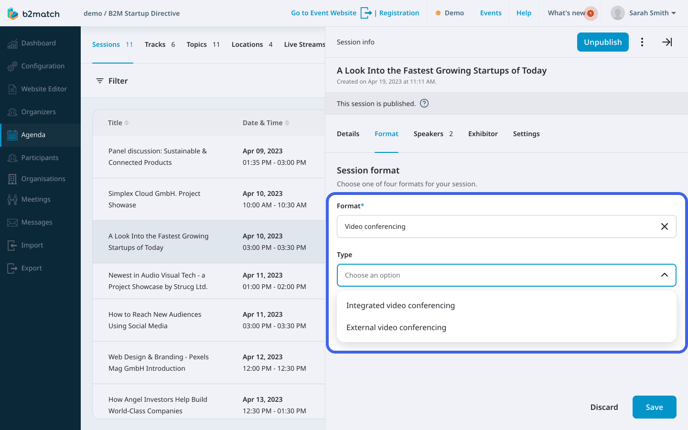
Task: Click the Filter icon
Action: [100, 81]
